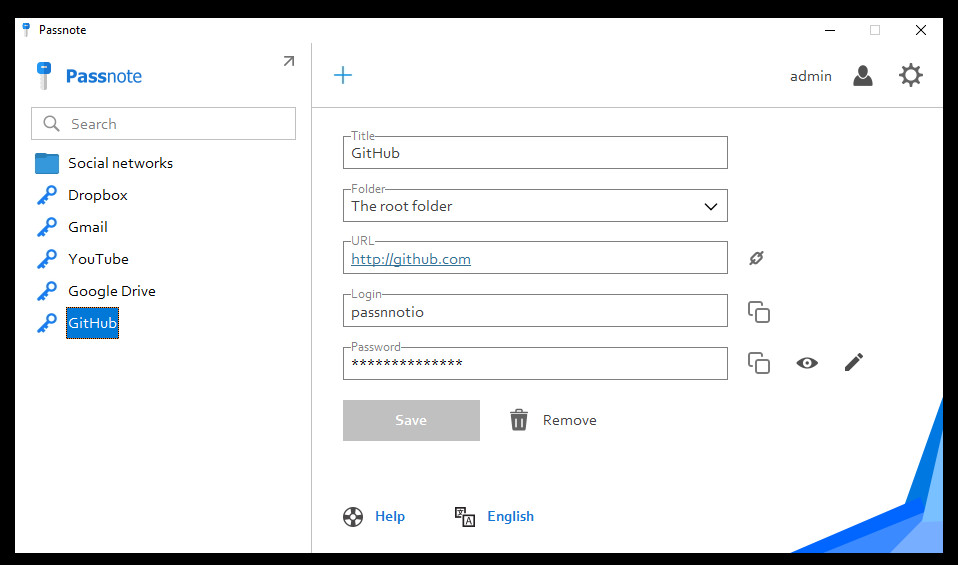Viewport: 958px width, 565px height.
Task: Click the lifebuoy help icon
Action: [353, 517]
